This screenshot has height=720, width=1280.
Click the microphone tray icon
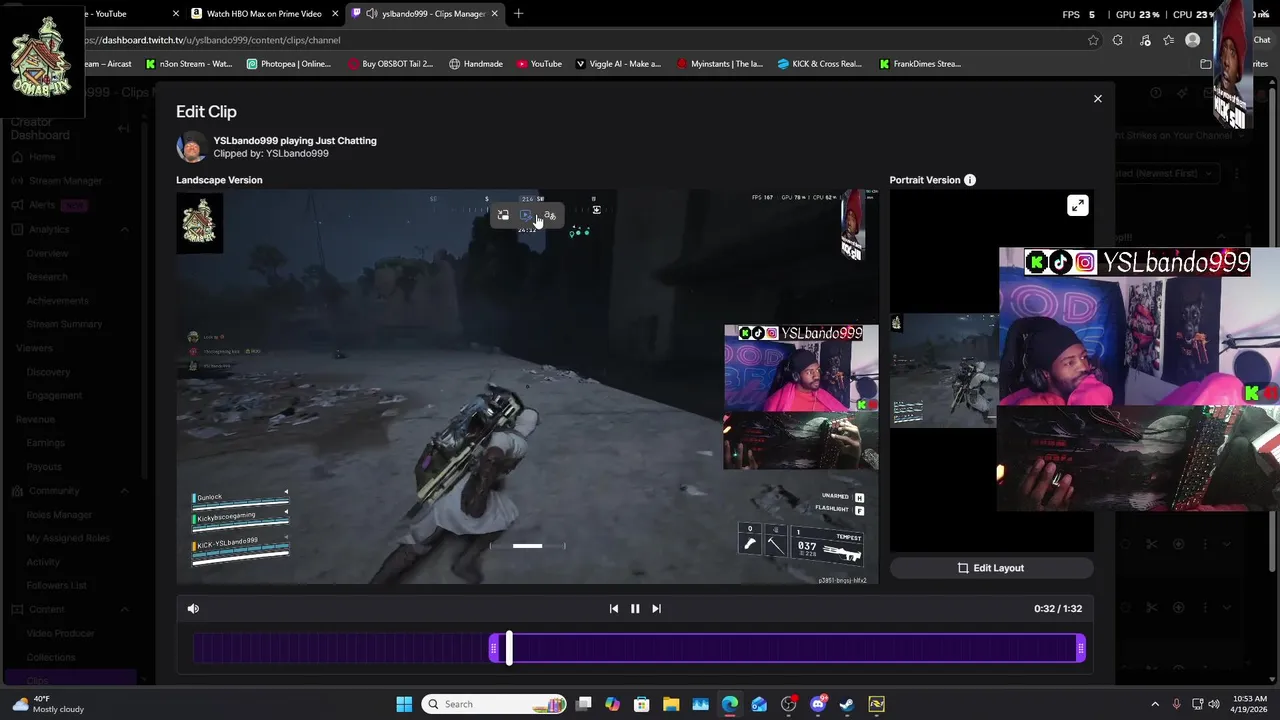point(1176,704)
